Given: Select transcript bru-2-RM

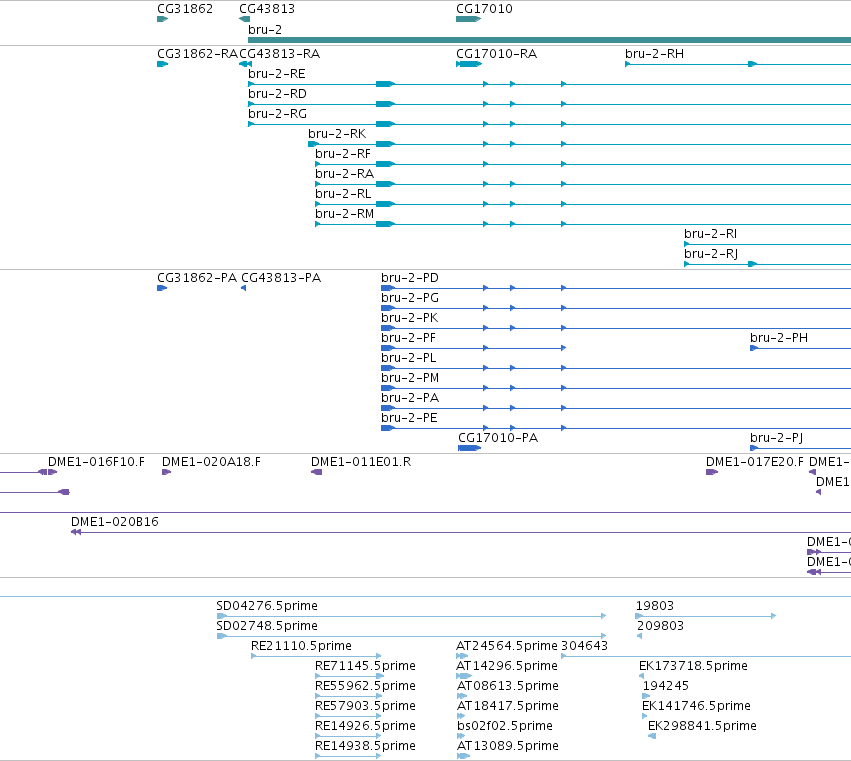Looking at the screenshot, I should pyautogui.click(x=344, y=214).
